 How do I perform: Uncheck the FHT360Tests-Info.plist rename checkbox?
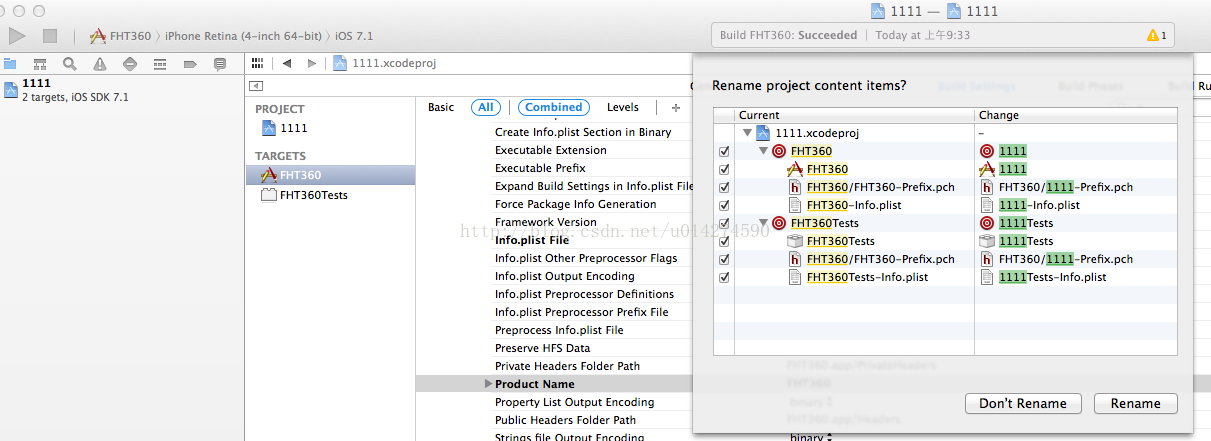[x=724, y=277]
